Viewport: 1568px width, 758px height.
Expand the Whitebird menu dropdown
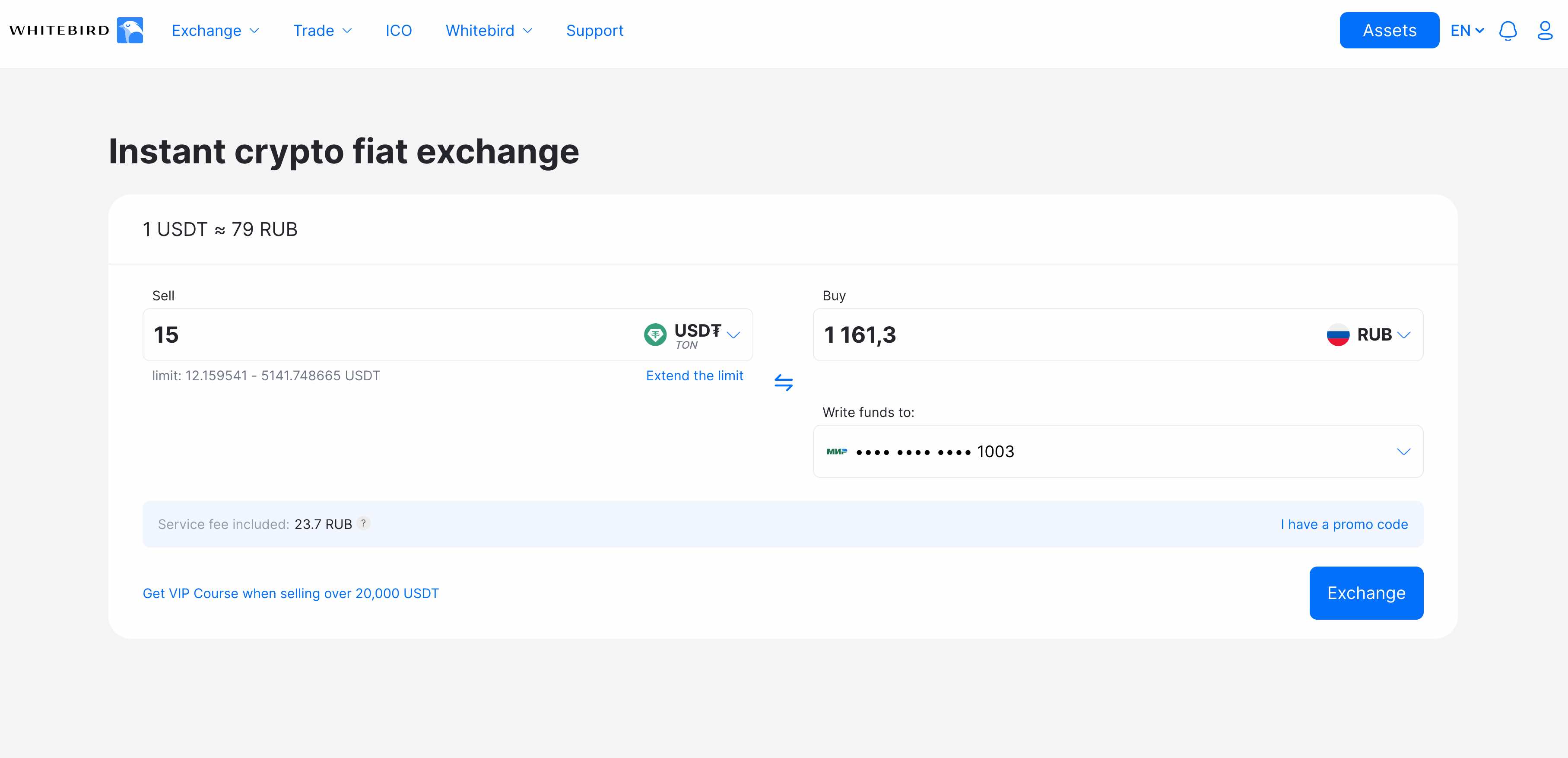489,30
